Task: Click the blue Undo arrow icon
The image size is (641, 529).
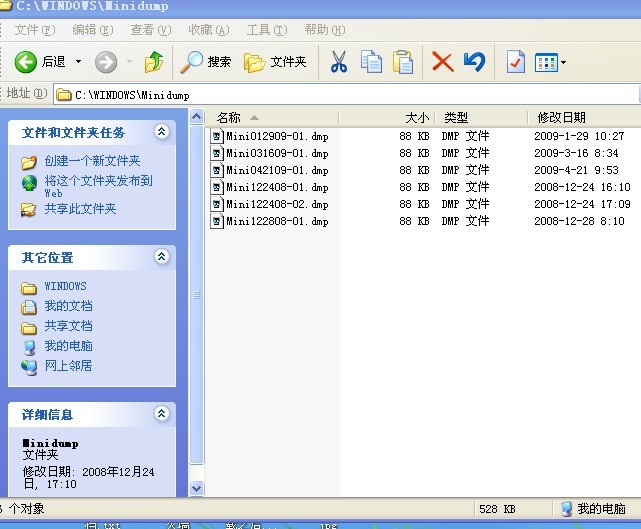Action: (475, 62)
